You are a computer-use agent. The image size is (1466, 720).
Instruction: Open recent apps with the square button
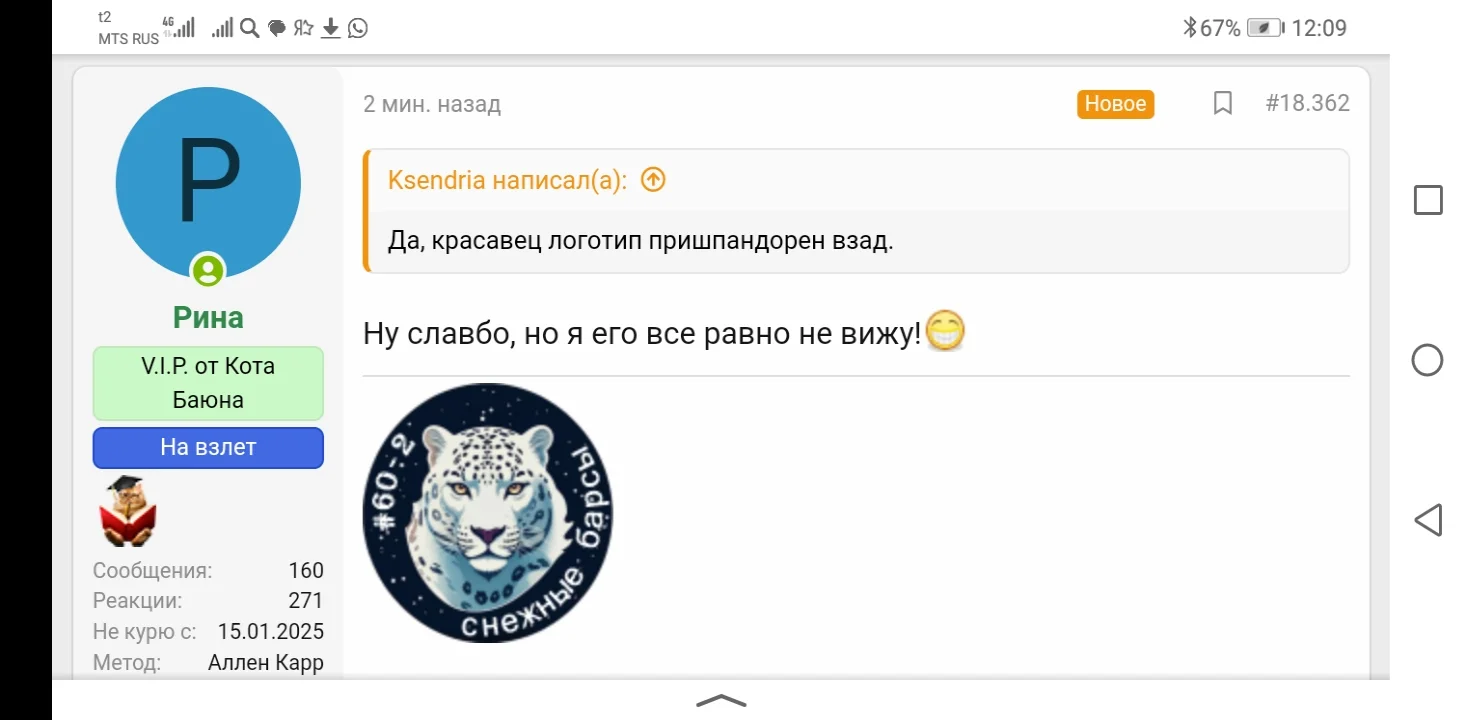[x=1428, y=200]
